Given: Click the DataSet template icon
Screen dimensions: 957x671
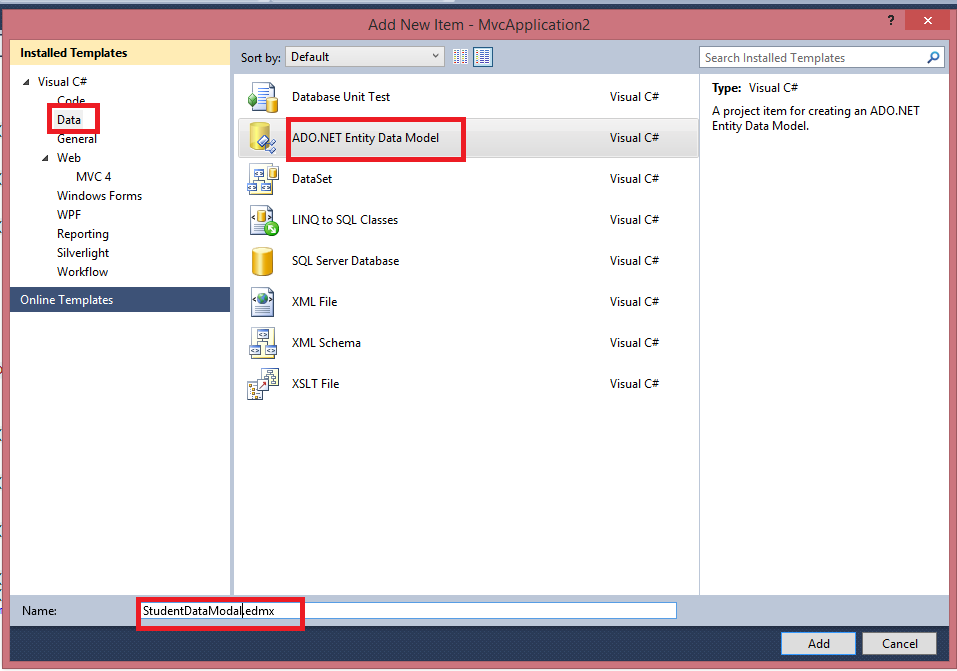Looking at the screenshot, I should pyautogui.click(x=263, y=179).
